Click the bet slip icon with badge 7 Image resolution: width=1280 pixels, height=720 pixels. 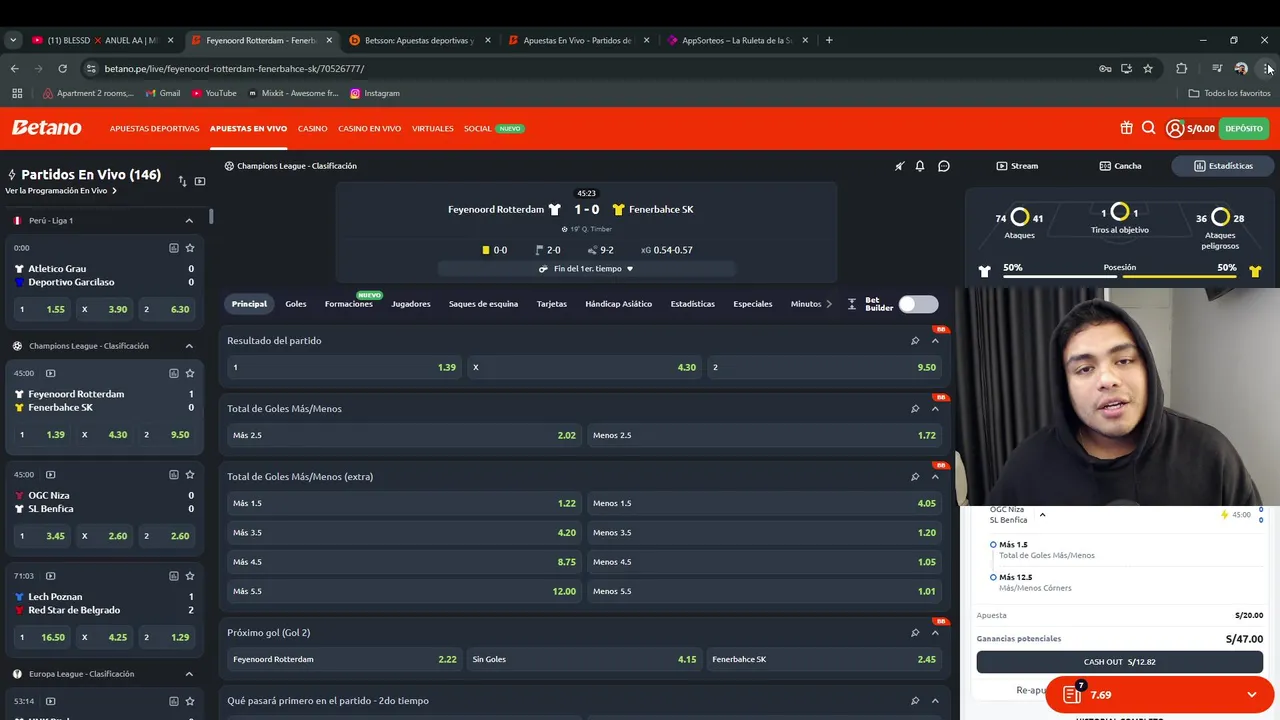point(1072,694)
